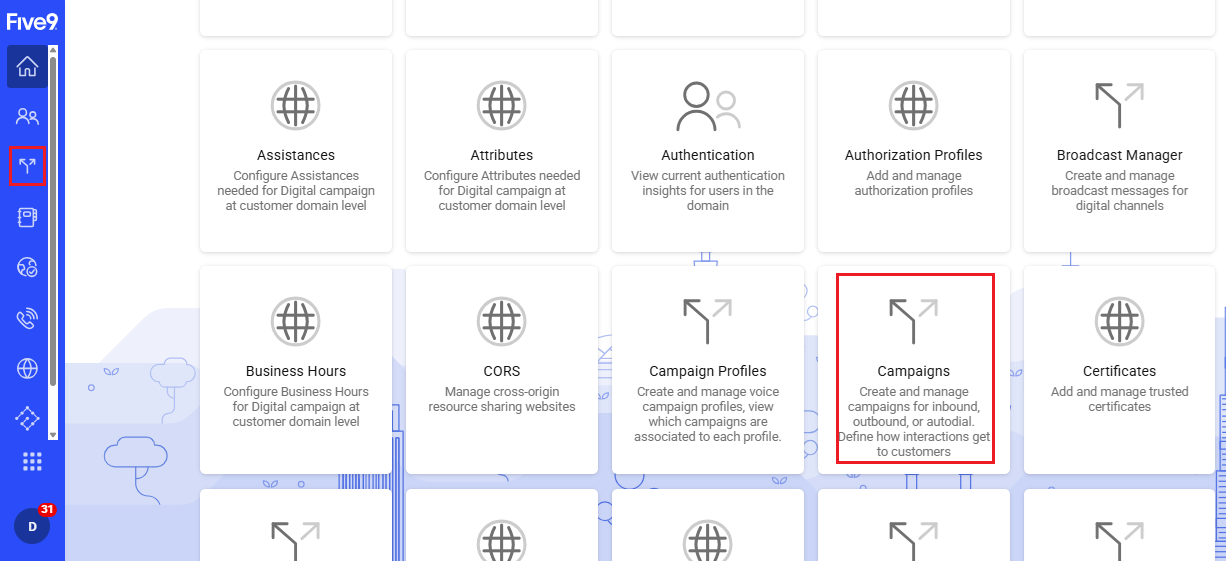Click the arrow icon on Campaigns card
This screenshot has height=561, width=1226.
[x=913, y=321]
